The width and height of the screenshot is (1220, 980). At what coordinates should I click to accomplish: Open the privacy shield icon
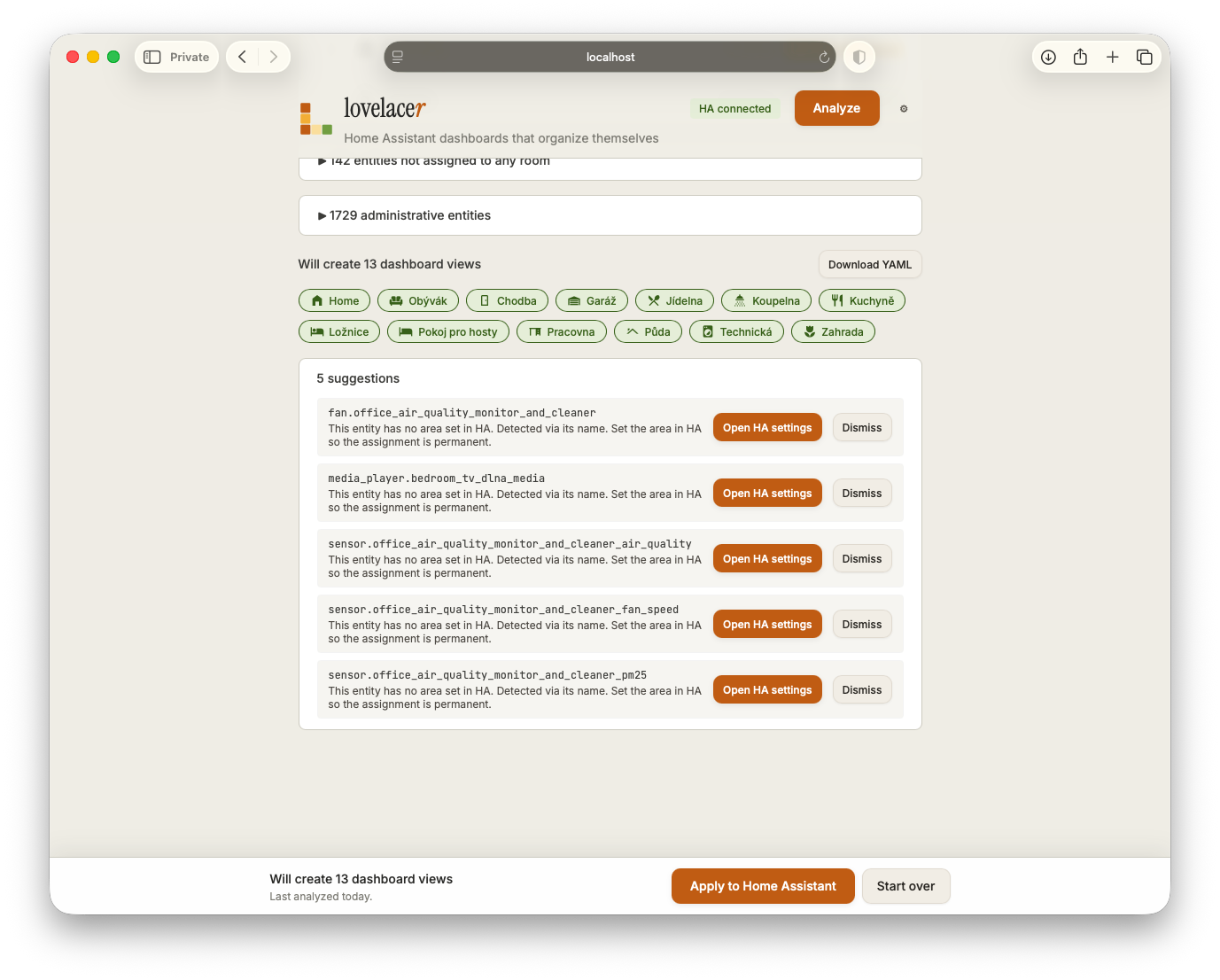[x=859, y=57]
